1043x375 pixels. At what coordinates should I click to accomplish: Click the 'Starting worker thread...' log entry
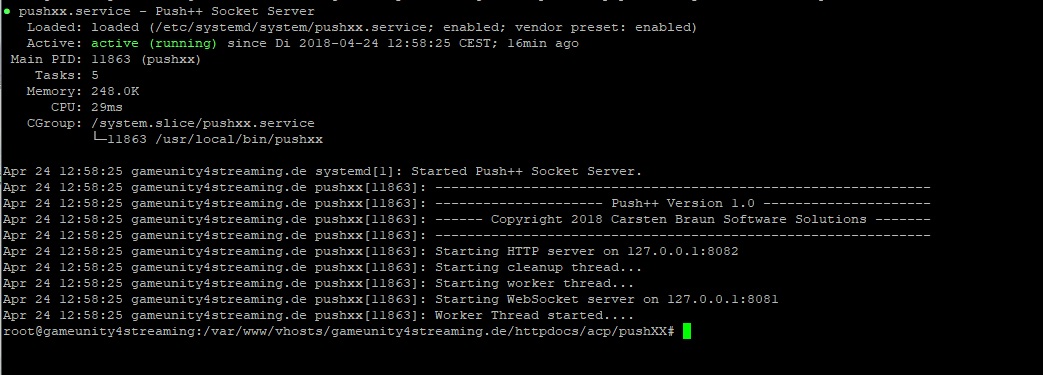click(x=534, y=283)
